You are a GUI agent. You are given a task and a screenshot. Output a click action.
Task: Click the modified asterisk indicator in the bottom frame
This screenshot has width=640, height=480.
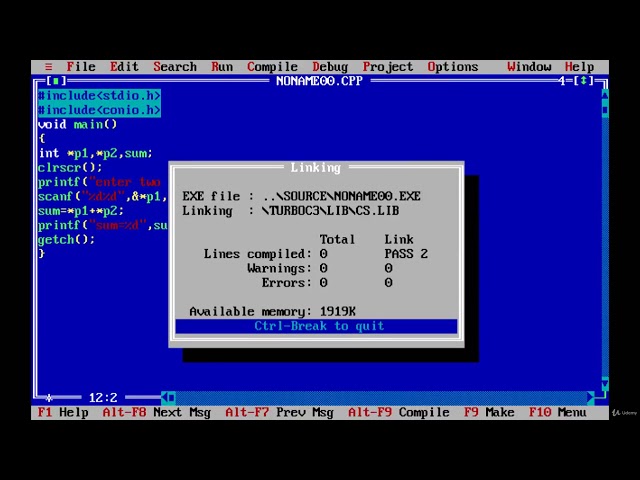(x=49, y=397)
